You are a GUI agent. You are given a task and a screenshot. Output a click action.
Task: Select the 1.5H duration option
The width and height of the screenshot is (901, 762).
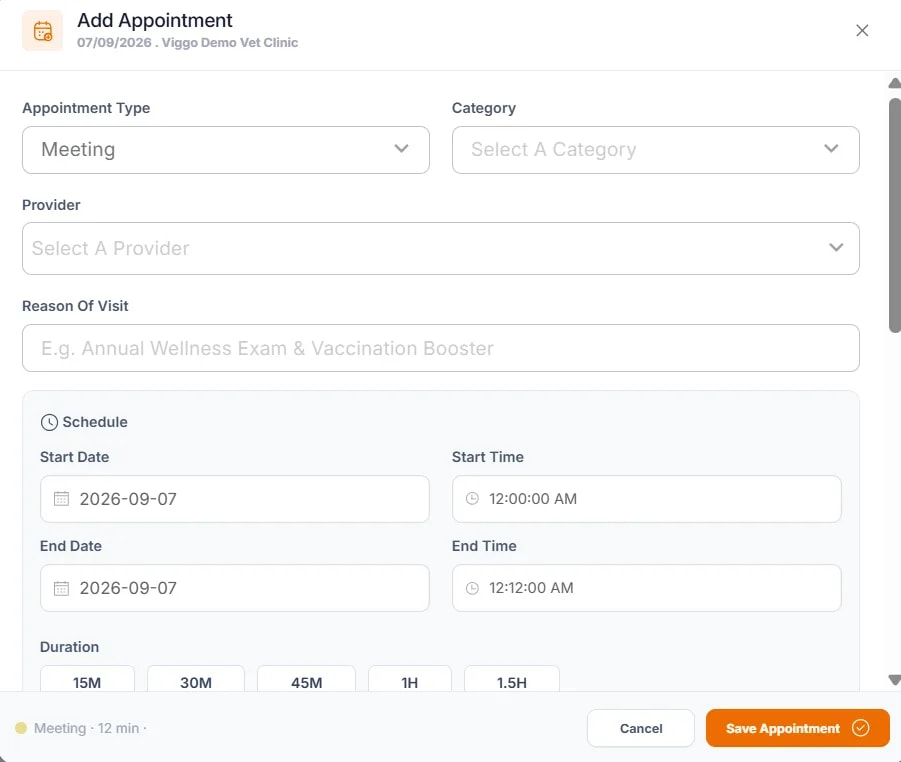click(512, 679)
